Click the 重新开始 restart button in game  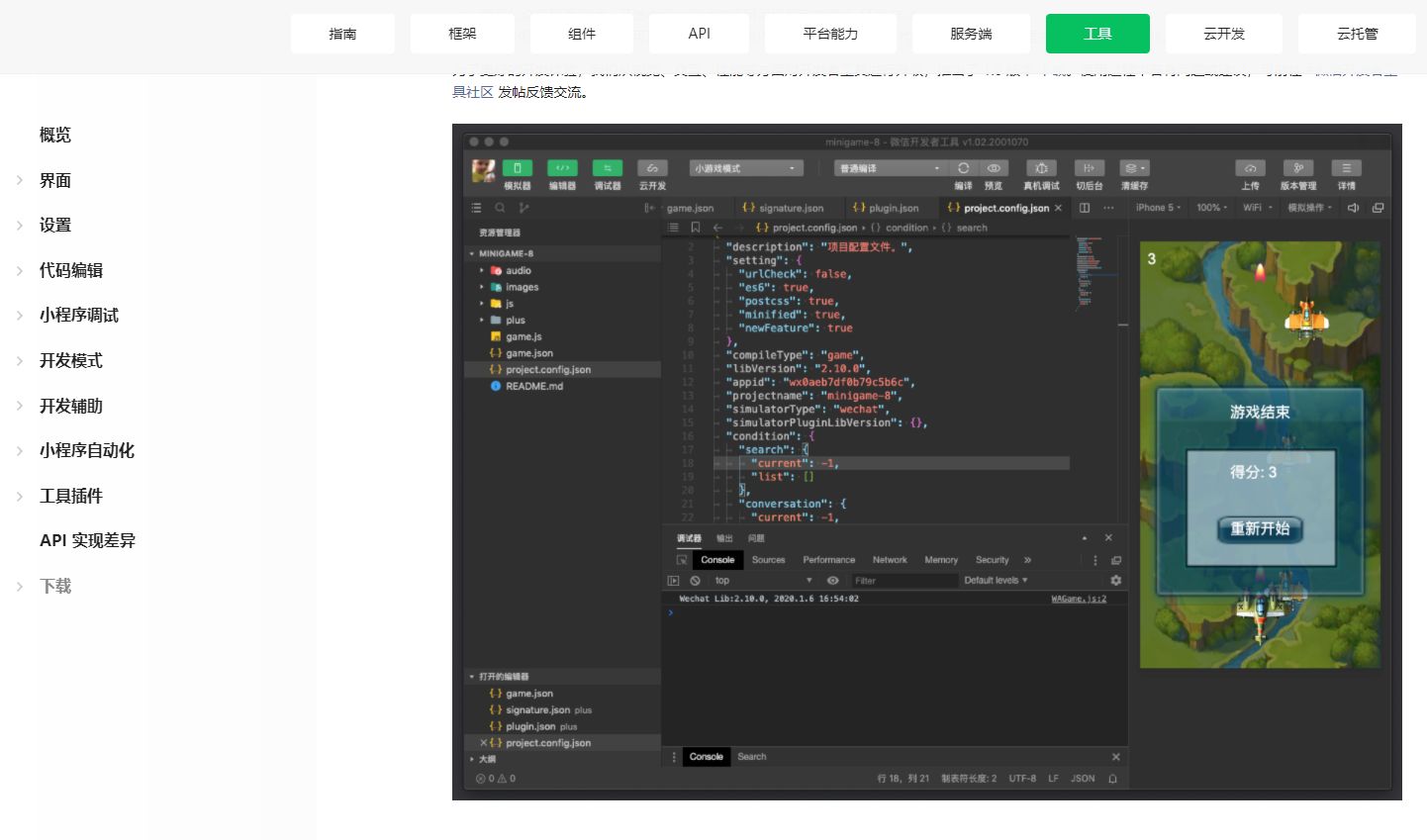[x=1260, y=528]
